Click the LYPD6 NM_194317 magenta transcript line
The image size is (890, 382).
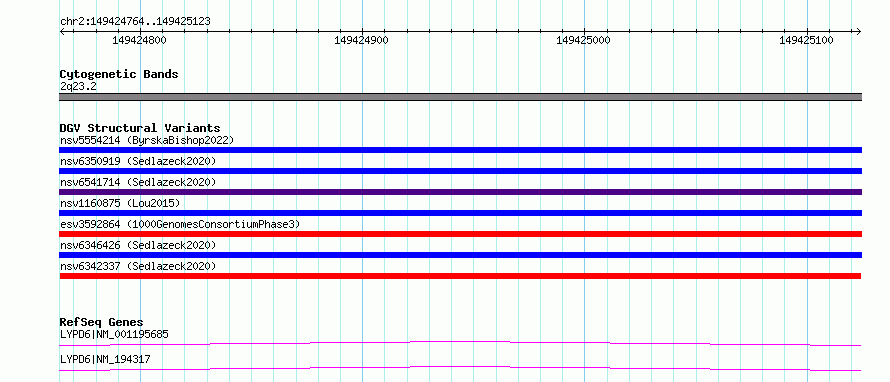click(460, 368)
